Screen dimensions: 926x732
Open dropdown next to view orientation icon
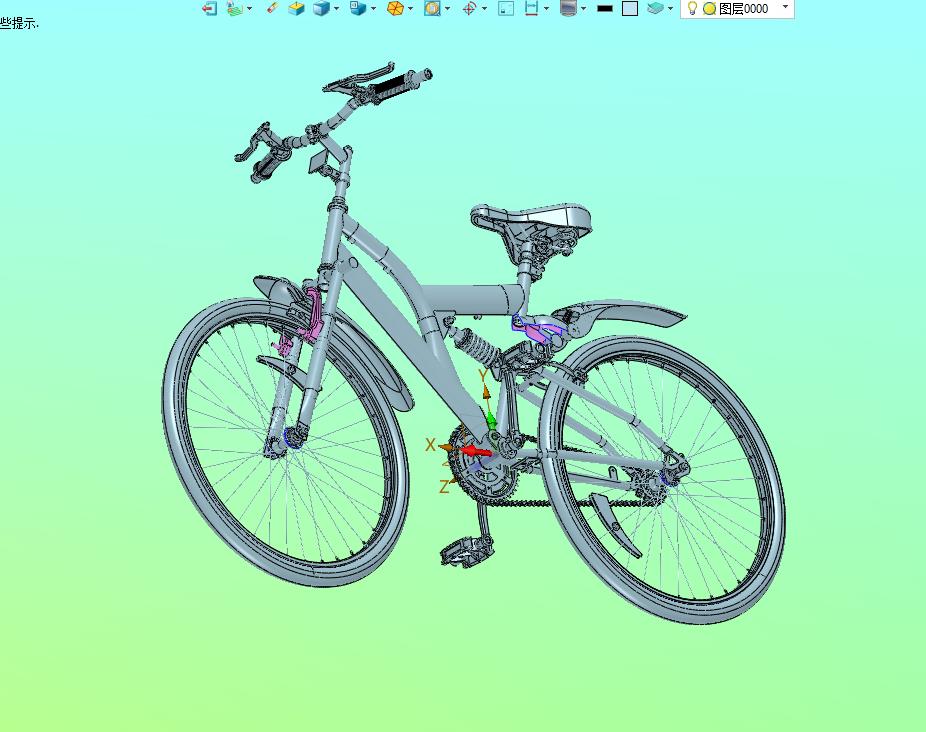[x=373, y=8]
